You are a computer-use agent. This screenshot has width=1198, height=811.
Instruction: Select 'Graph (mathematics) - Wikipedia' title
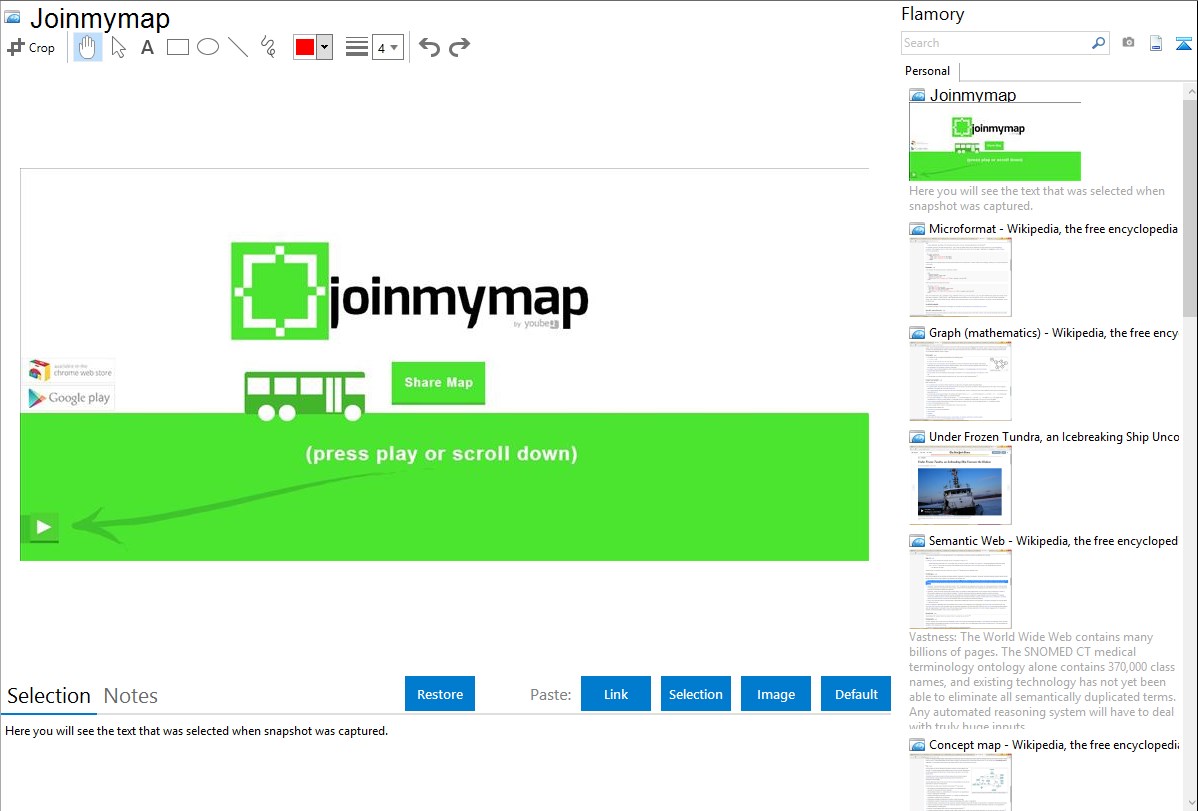click(x=1053, y=333)
